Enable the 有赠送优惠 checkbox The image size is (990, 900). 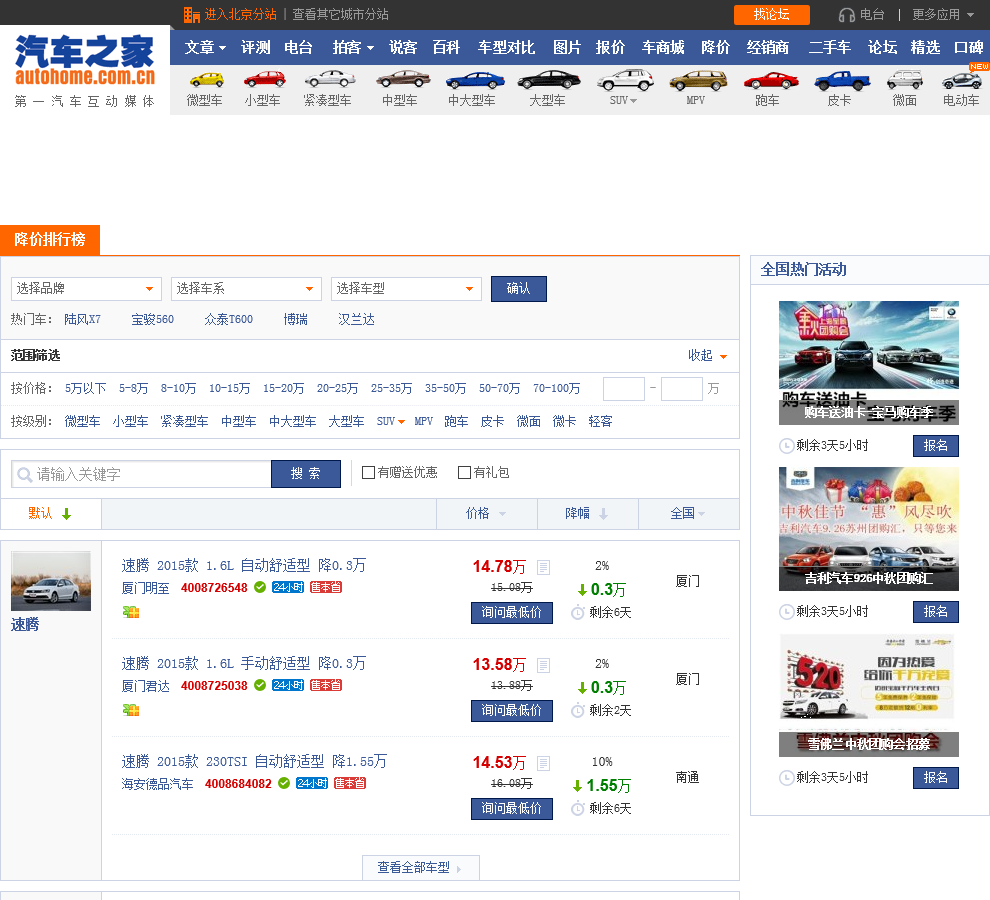[x=368, y=472]
